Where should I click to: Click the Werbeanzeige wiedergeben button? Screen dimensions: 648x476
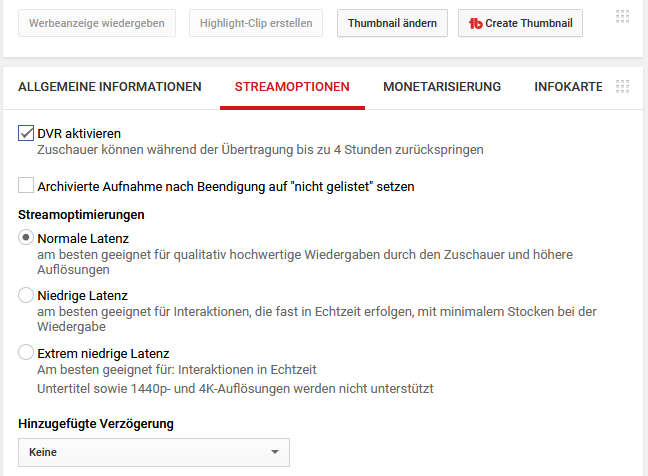pyautogui.click(x=97, y=23)
